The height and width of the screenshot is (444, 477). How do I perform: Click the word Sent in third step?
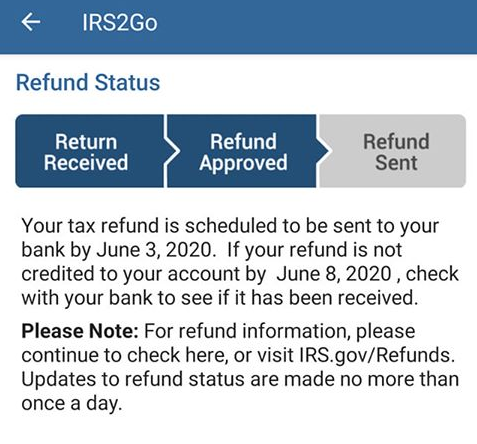(x=396, y=163)
